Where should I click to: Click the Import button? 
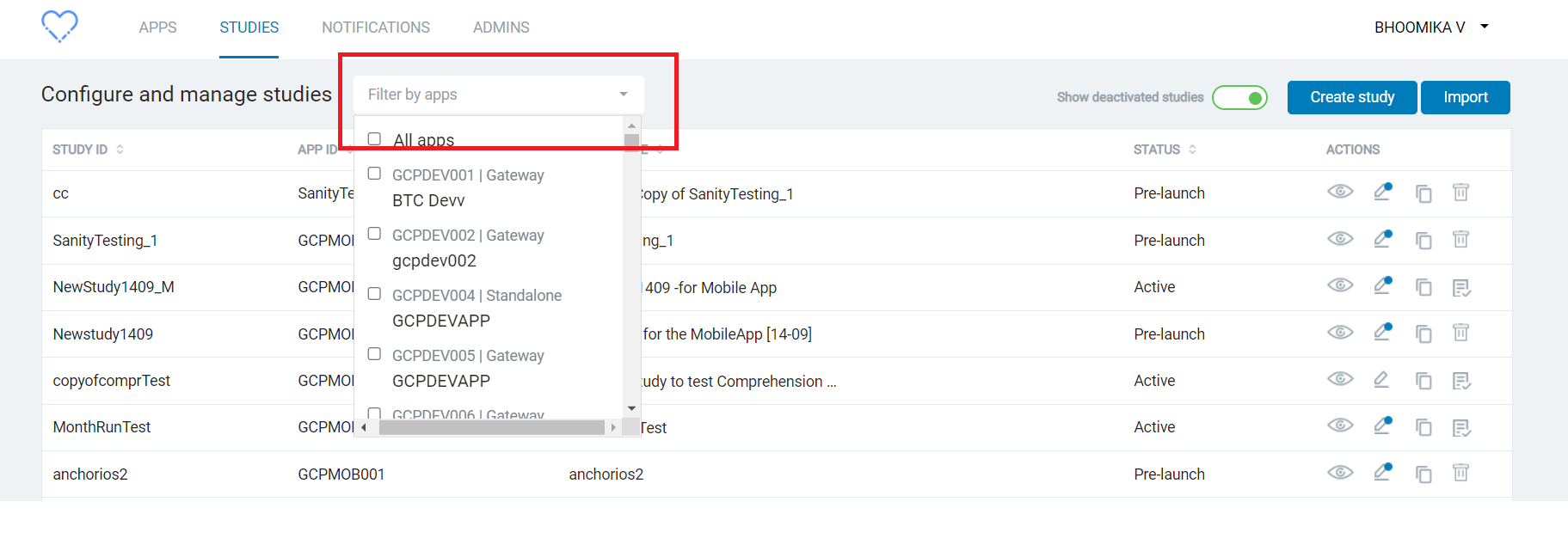(x=1466, y=97)
